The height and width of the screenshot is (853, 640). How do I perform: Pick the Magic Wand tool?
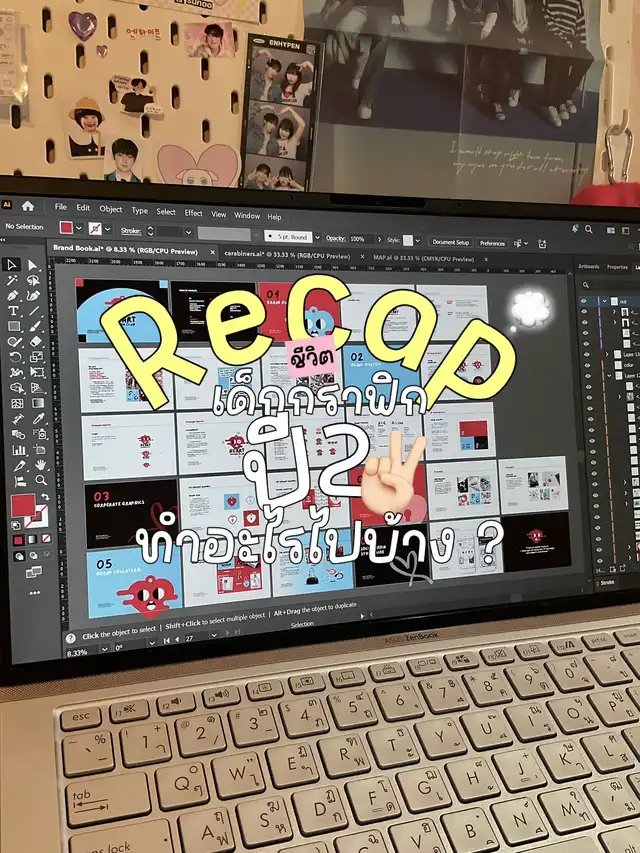pos(13,280)
